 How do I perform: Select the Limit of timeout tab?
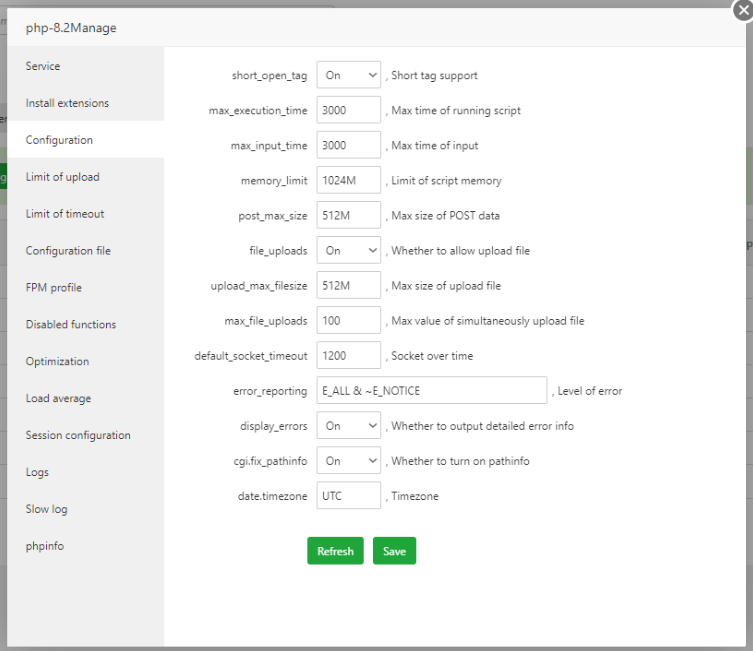point(65,214)
